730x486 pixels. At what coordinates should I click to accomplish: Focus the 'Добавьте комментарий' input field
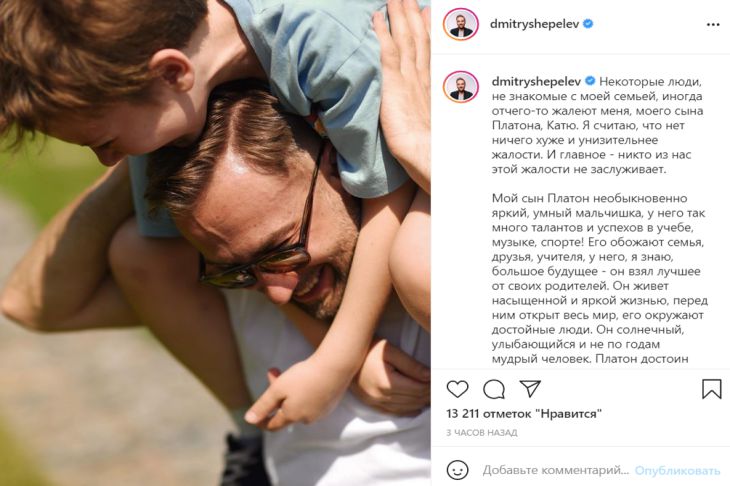coord(555,470)
